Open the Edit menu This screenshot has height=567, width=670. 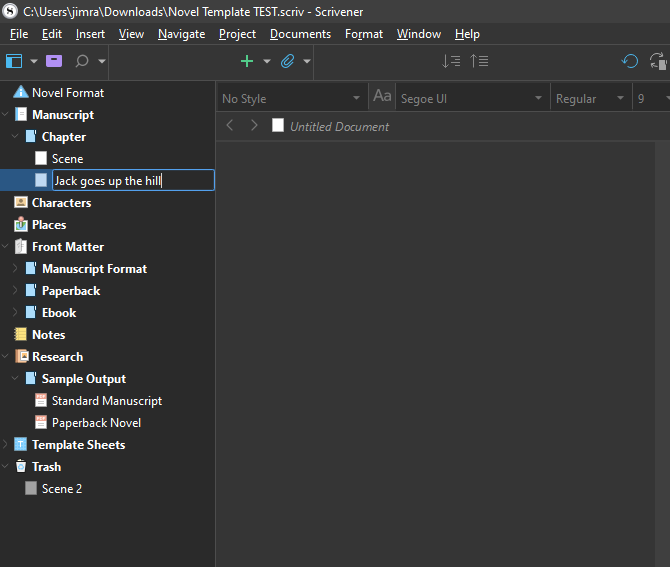(52, 34)
